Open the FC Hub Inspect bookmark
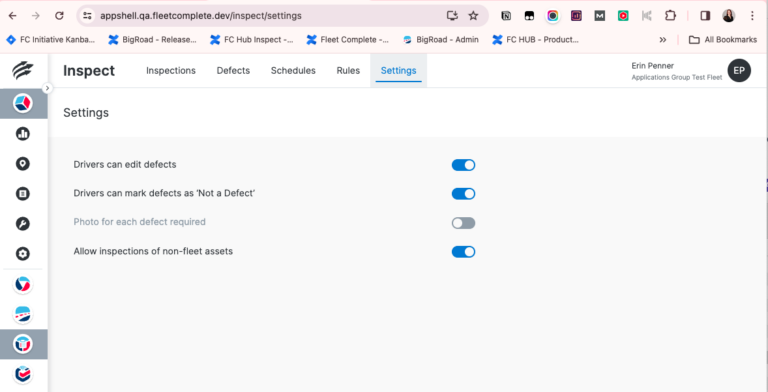 (x=252, y=40)
